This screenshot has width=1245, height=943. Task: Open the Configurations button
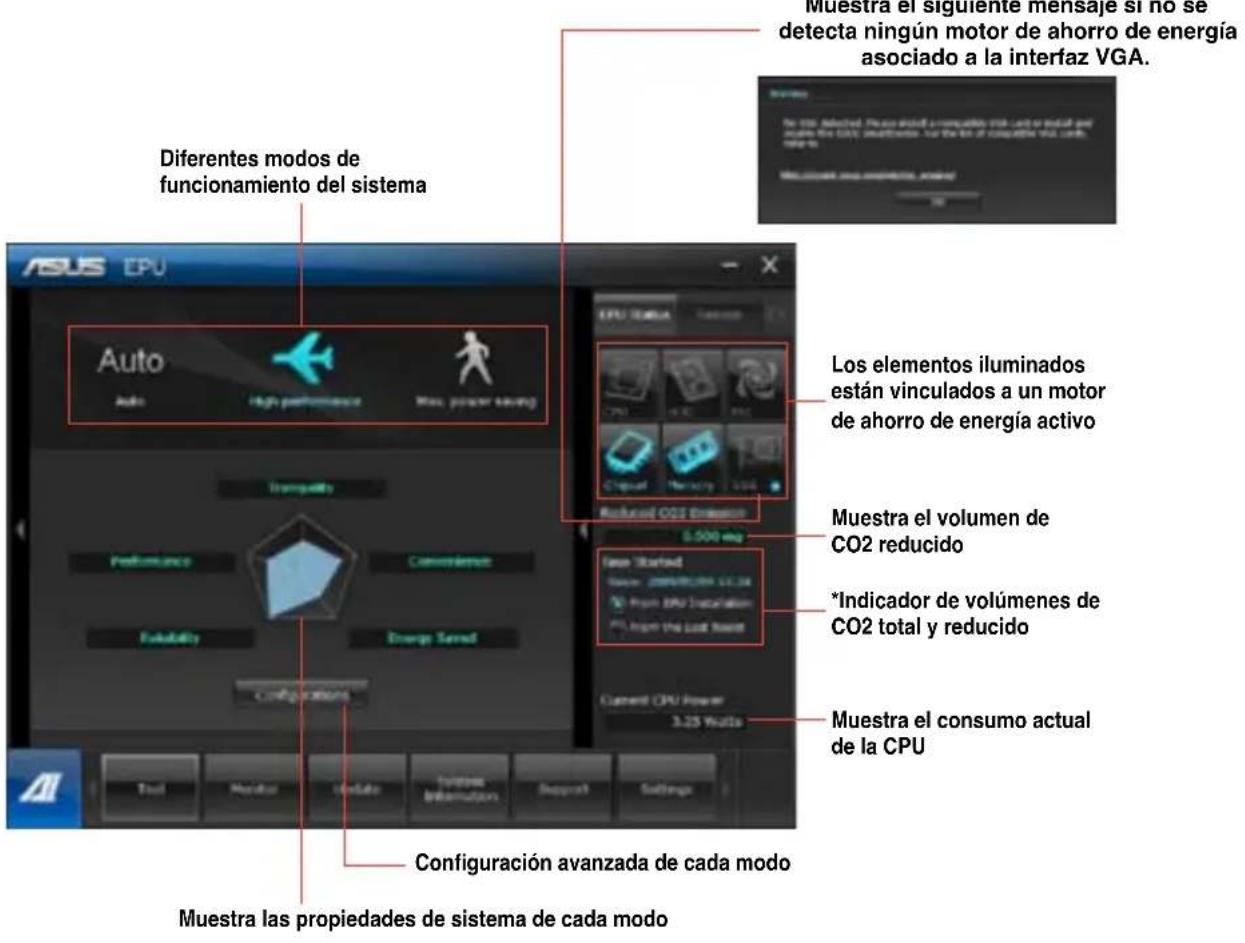302,695
